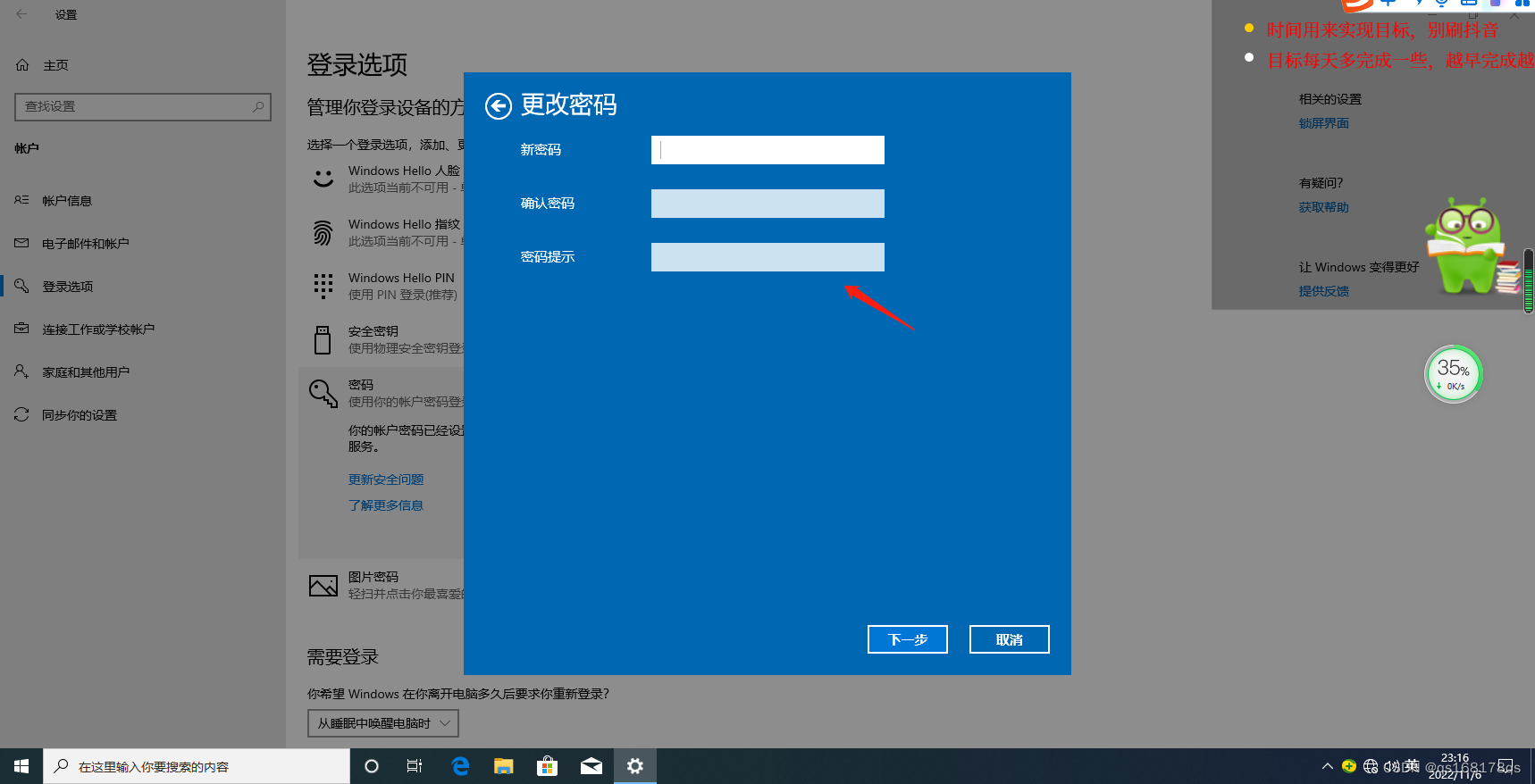Open the network tray icon
The width and height of the screenshot is (1535, 784).
click(x=1371, y=766)
